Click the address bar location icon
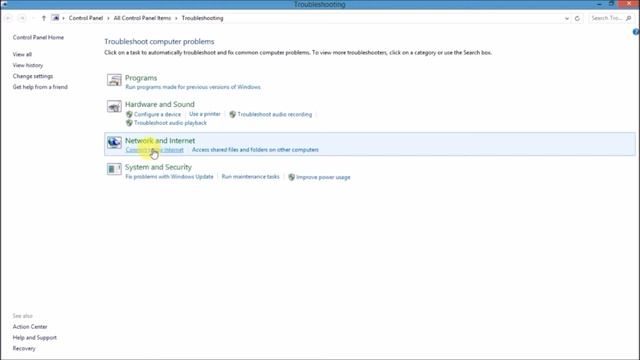This screenshot has height=360, width=640. 55,18
